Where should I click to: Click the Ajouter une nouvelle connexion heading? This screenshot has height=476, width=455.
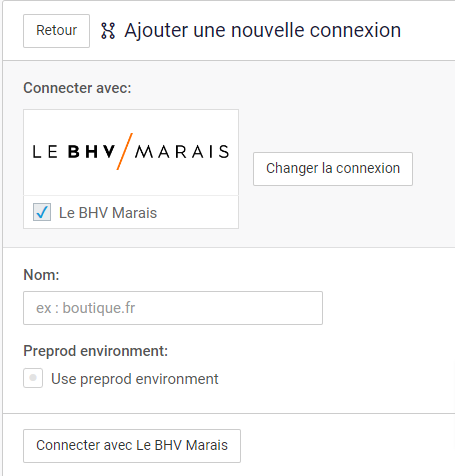(x=263, y=30)
